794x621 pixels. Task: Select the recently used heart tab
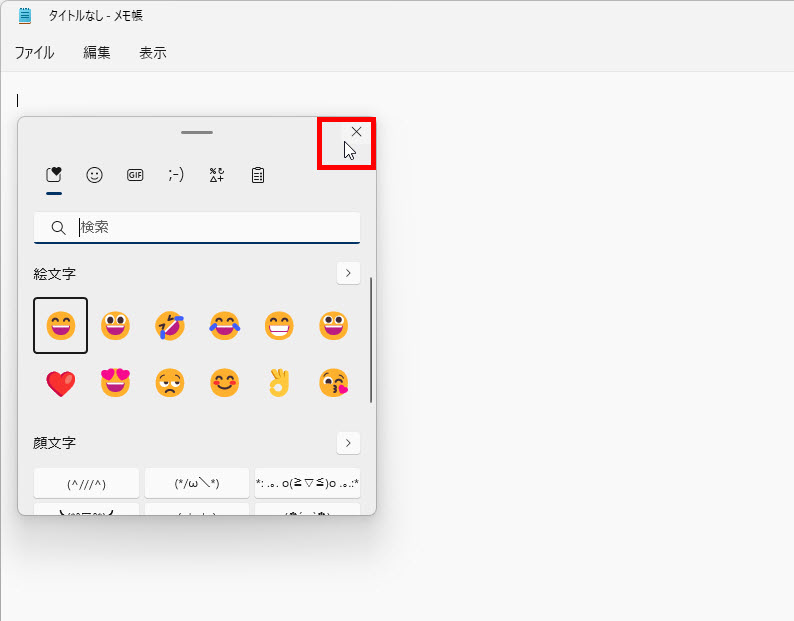(54, 175)
